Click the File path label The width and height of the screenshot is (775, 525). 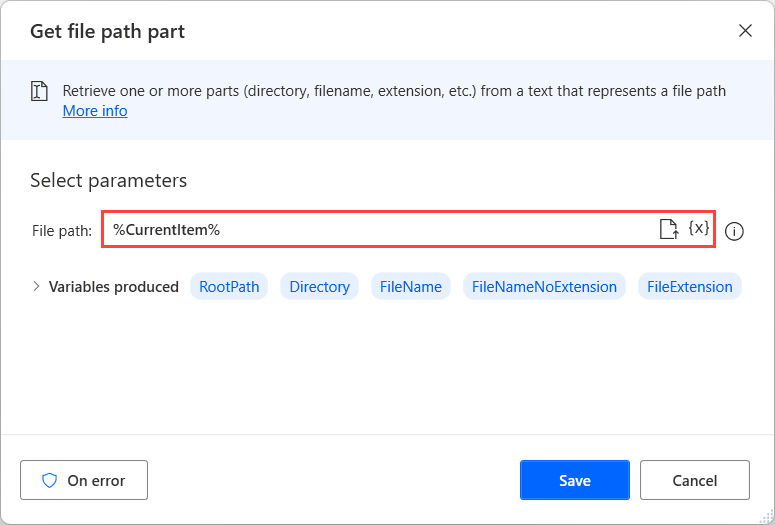[x=62, y=231]
